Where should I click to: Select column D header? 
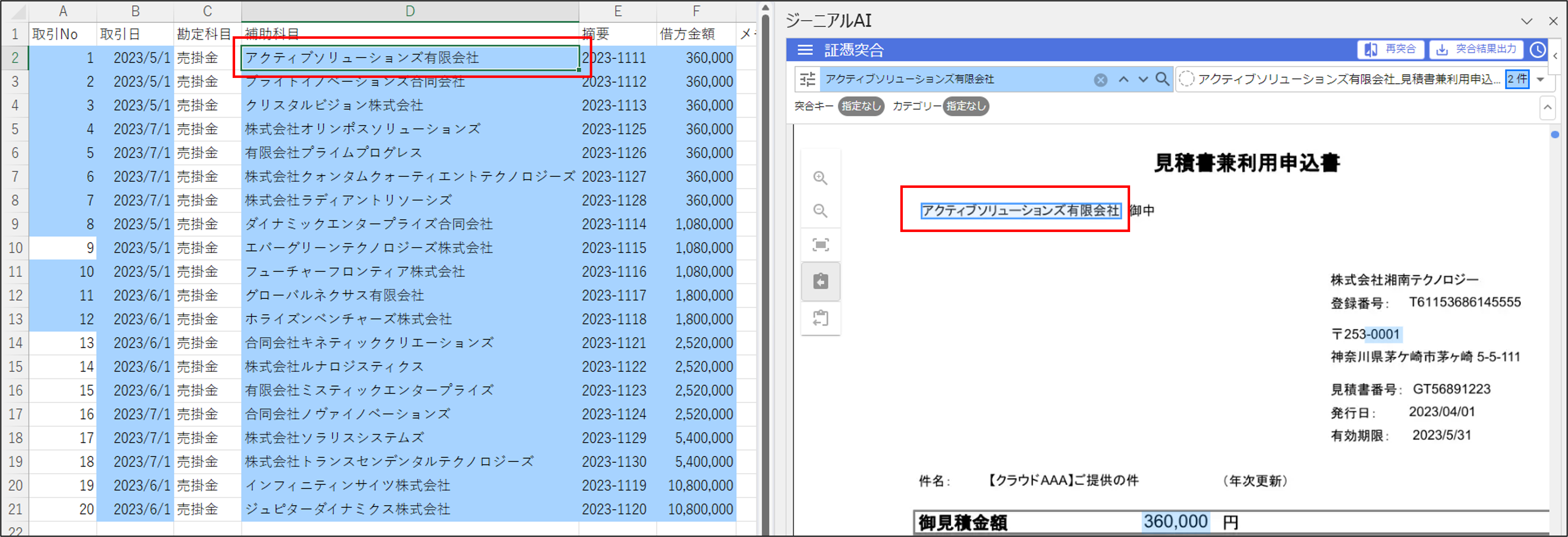point(410,11)
